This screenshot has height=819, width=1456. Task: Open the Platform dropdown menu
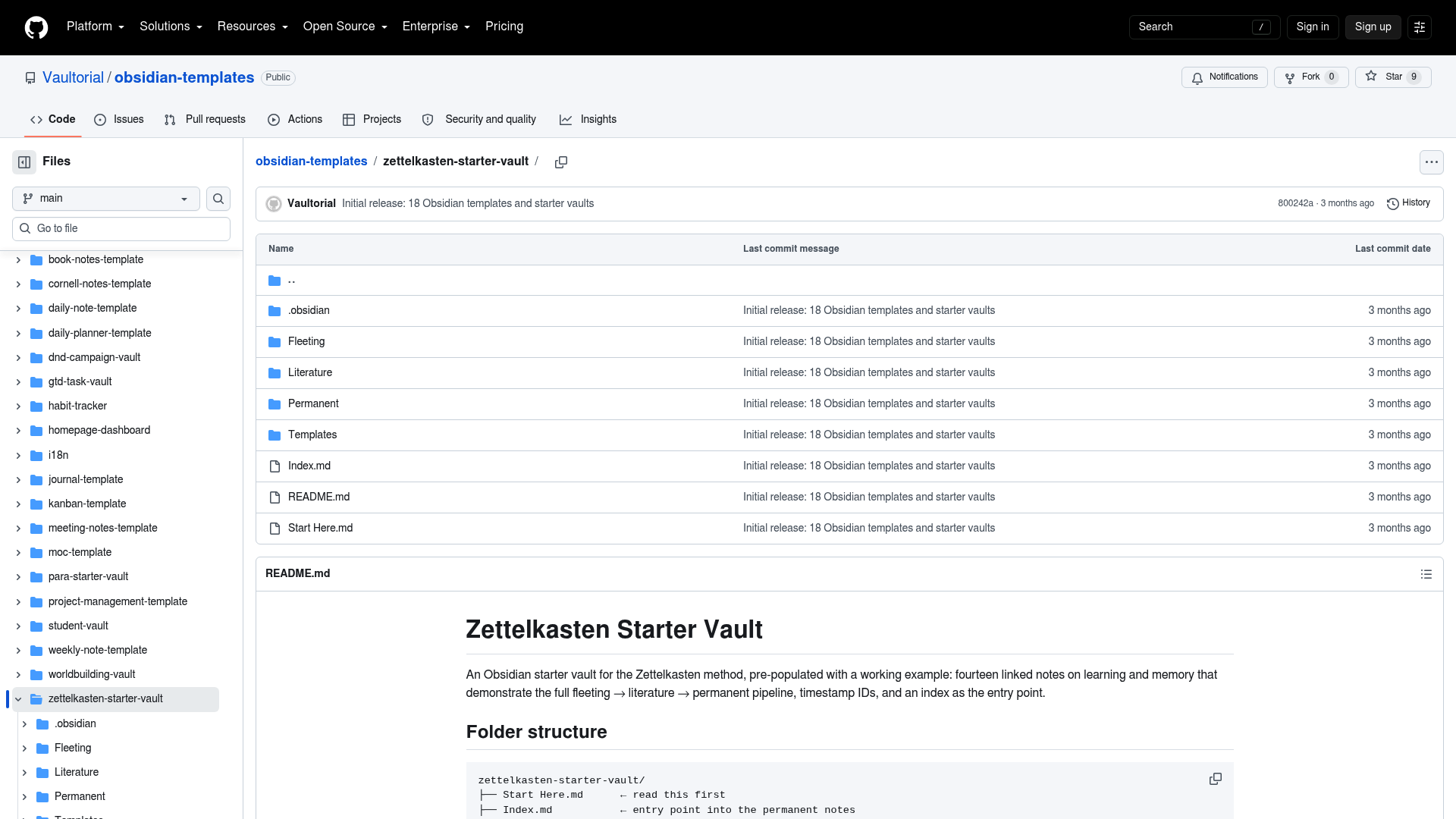[96, 27]
